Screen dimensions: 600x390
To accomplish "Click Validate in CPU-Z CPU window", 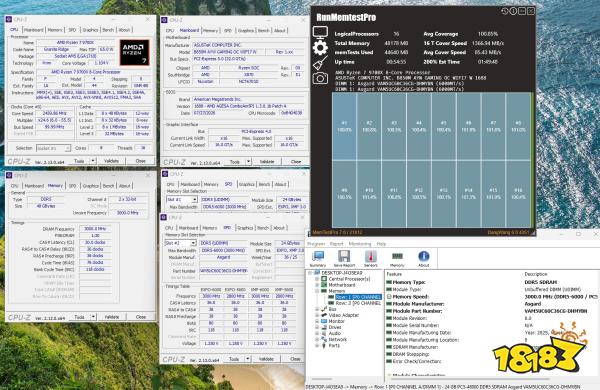I will coord(111,161).
